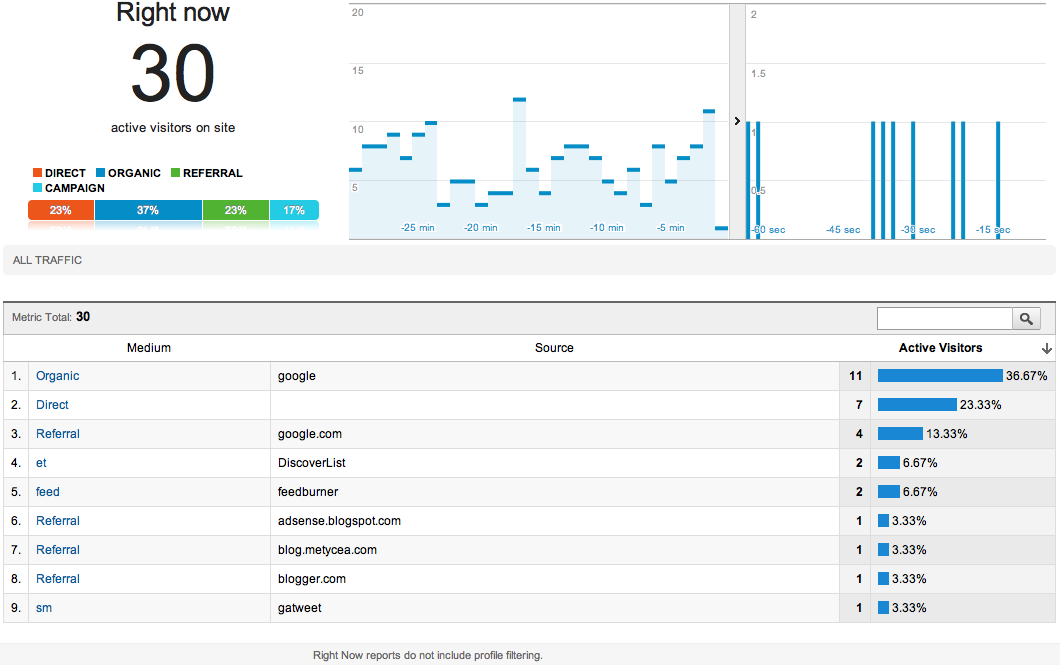Expand the ALL TRAFFIC section
1060x665 pixels.
pos(48,260)
